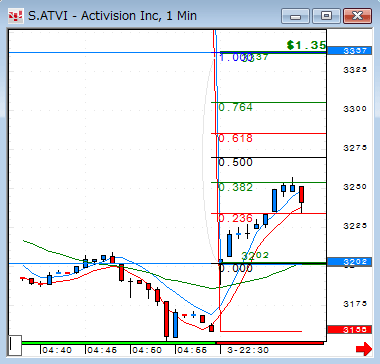Click the red session bar below chart
The width and height of the screenshot is (380, 364).
point(270,343)
